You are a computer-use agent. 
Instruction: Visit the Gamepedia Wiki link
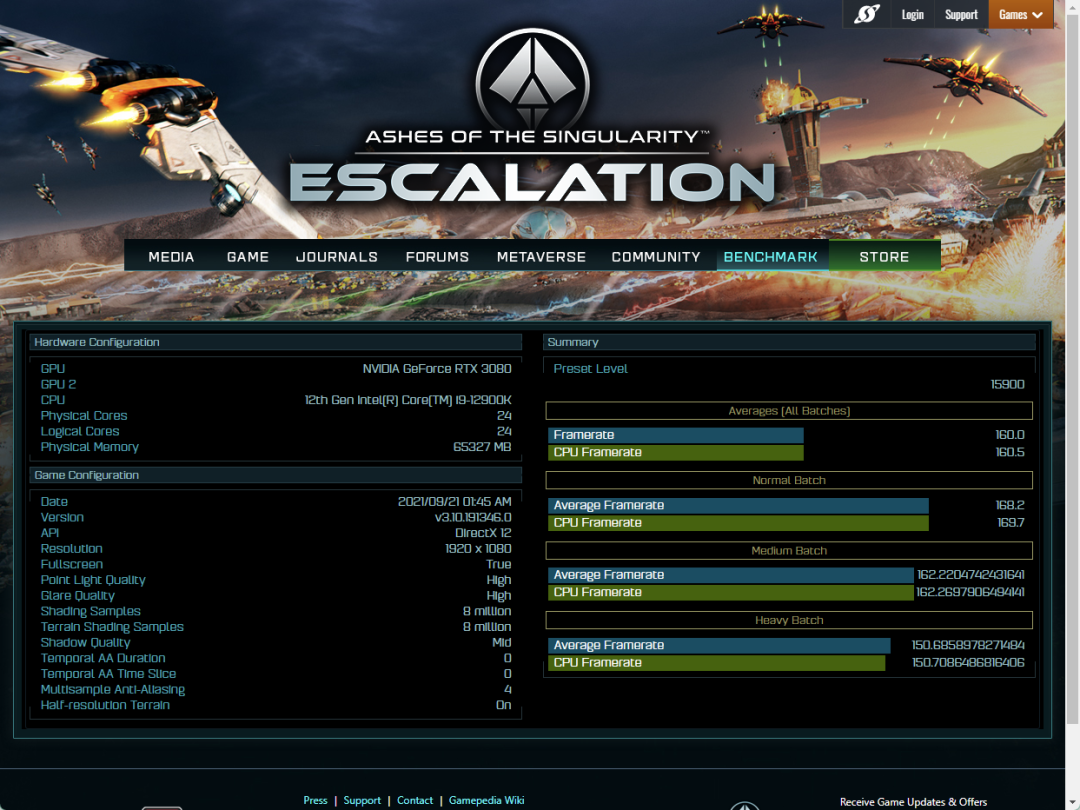[487, 800]
